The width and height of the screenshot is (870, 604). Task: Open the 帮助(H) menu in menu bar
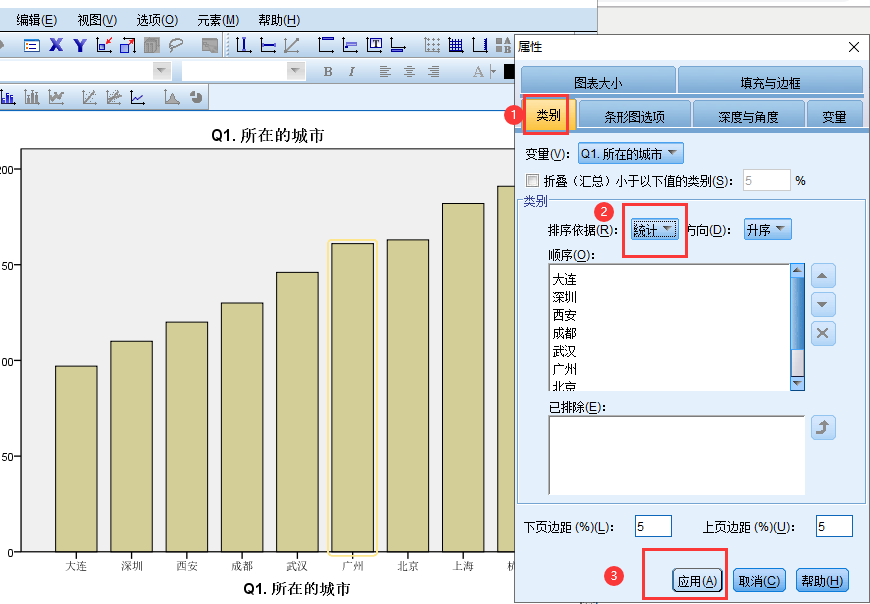(x=279, y=21)
